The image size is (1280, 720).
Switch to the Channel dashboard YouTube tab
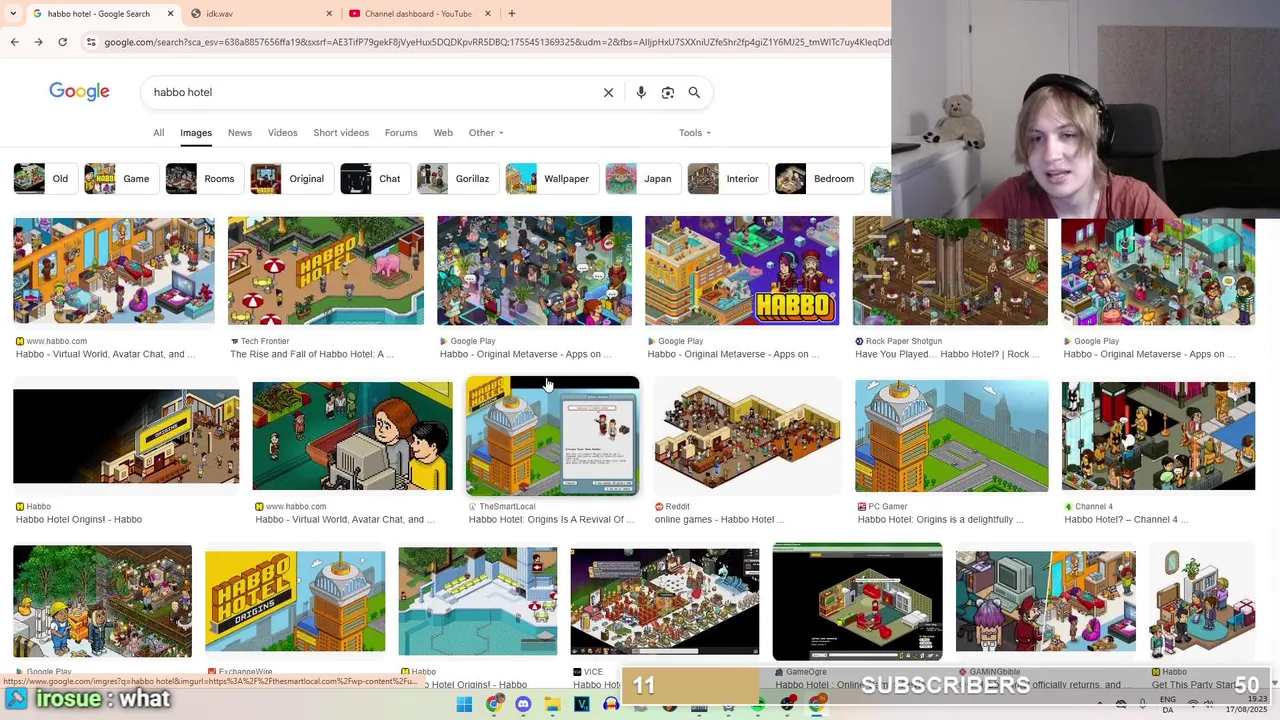[x=420, y=13]
